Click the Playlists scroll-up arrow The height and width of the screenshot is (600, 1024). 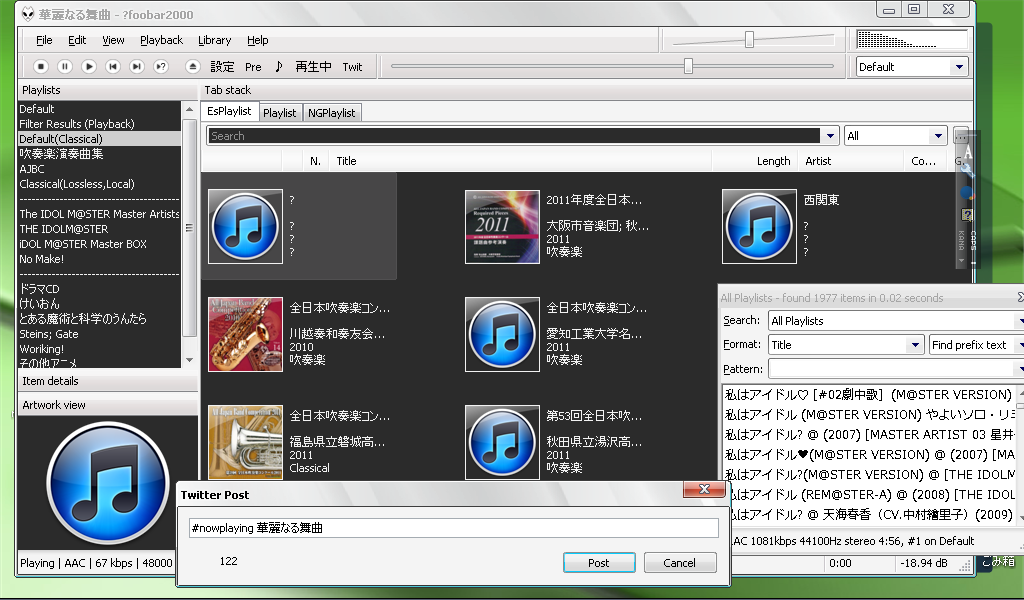pos(189,109)
